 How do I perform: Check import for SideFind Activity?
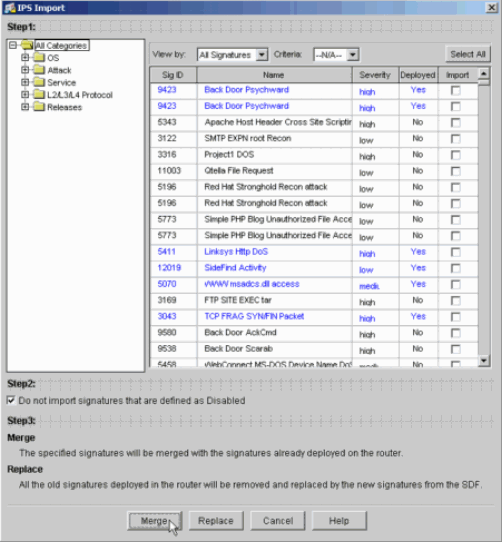[456, 269]
